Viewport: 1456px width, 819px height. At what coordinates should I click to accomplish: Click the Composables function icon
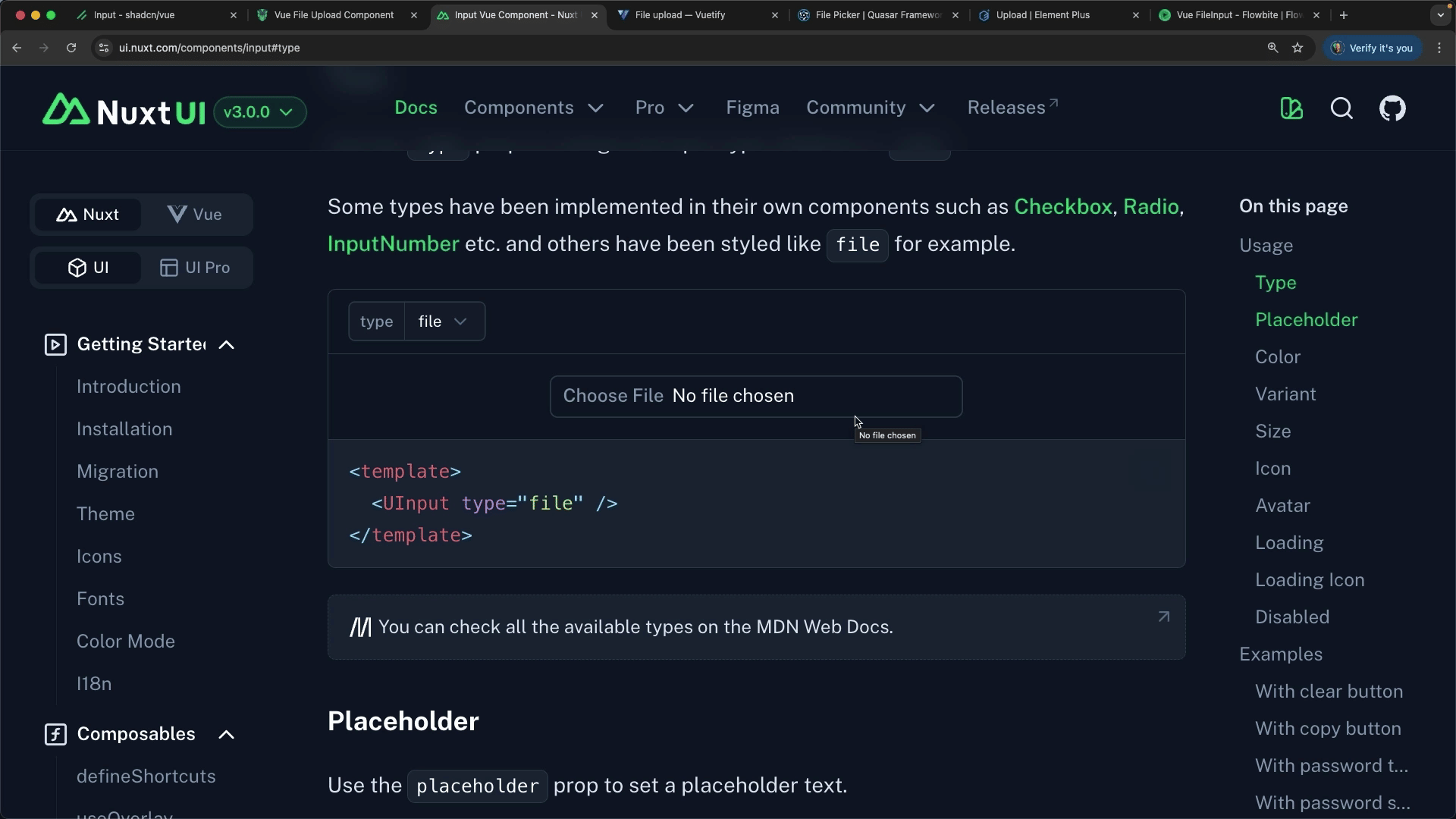pyautogui.click(x=55, y=735)
